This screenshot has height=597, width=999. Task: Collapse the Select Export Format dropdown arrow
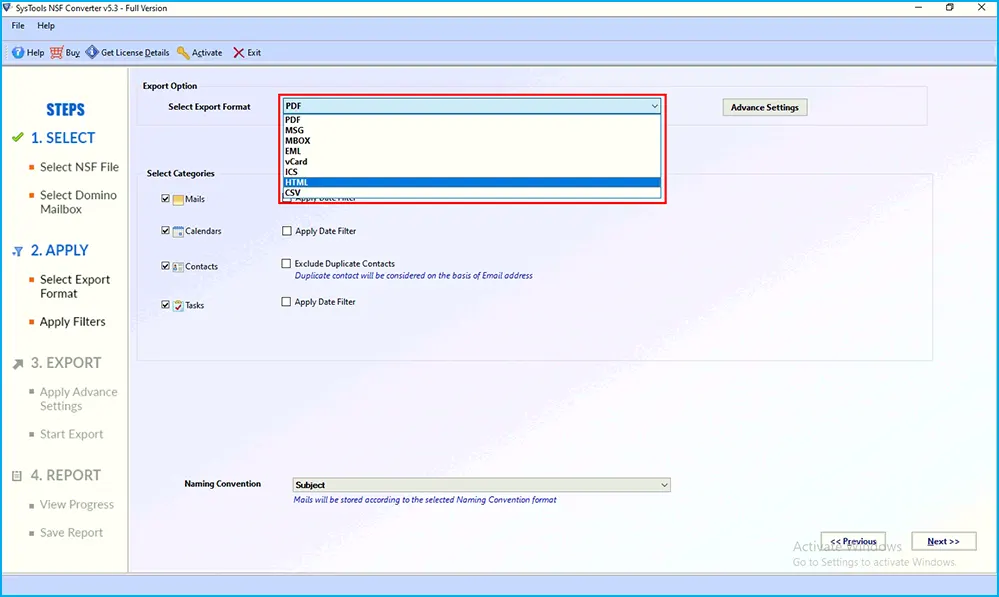pos(654,106)
